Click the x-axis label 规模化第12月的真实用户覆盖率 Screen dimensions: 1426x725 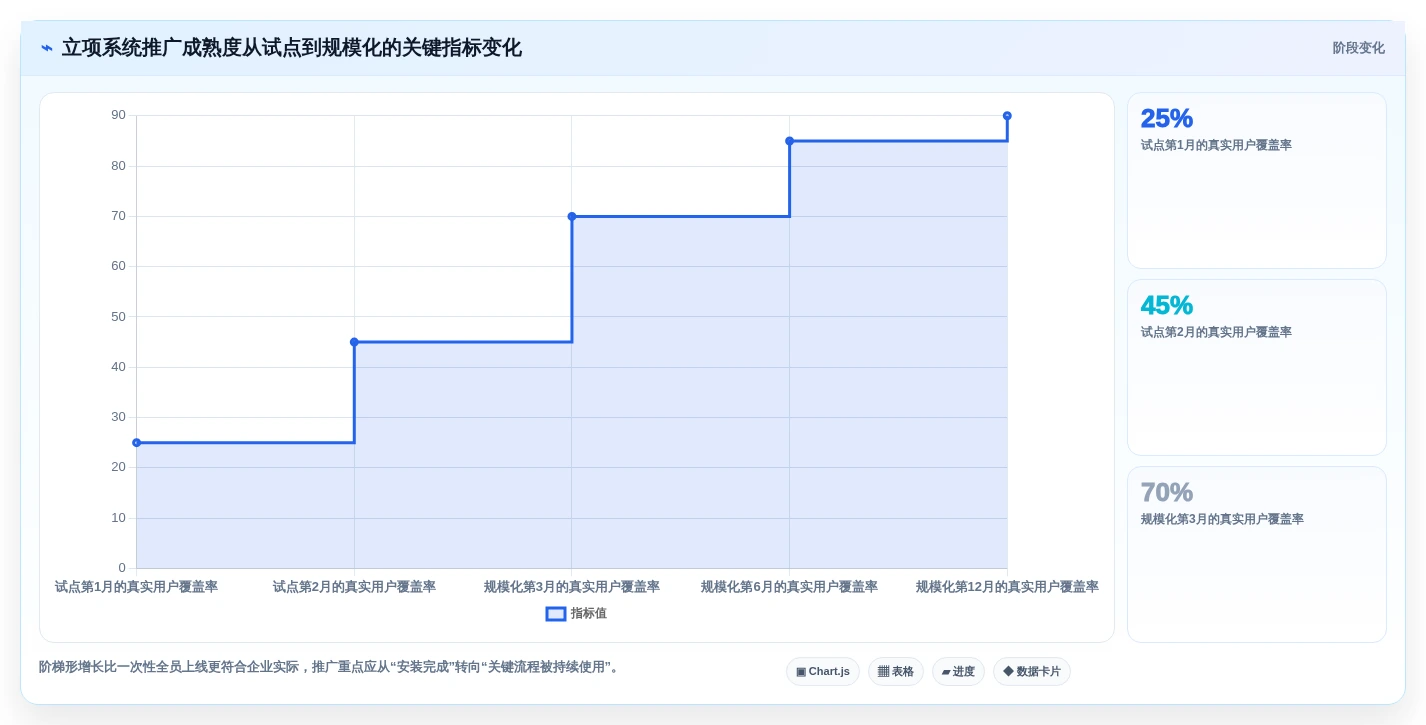[x=1007, y=587]
